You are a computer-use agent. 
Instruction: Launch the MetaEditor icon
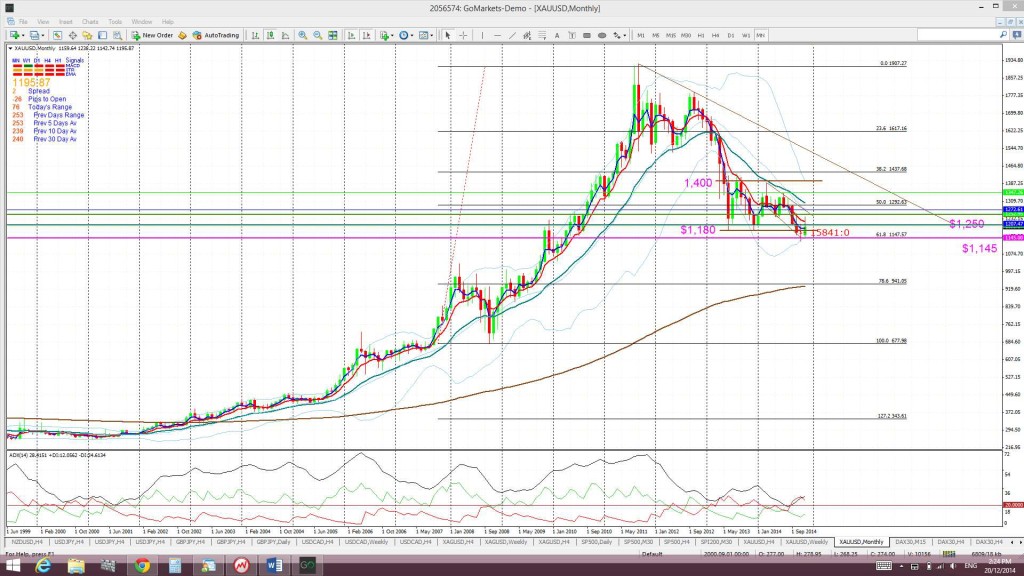pos(182,35)
